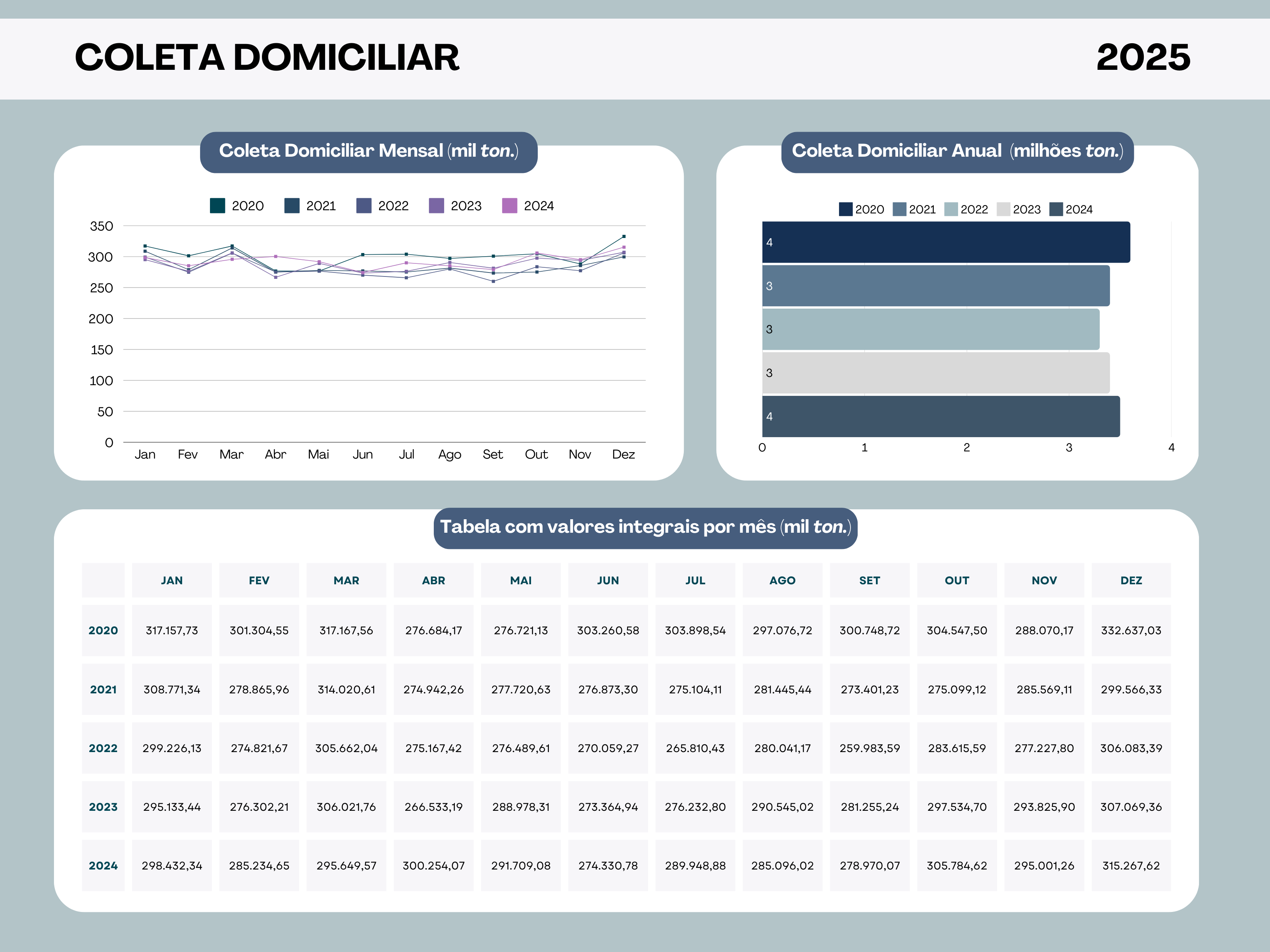Select the 2020 dark navy annual bar
Screen dimensions: 1270x952
click(x=946, y=242)
